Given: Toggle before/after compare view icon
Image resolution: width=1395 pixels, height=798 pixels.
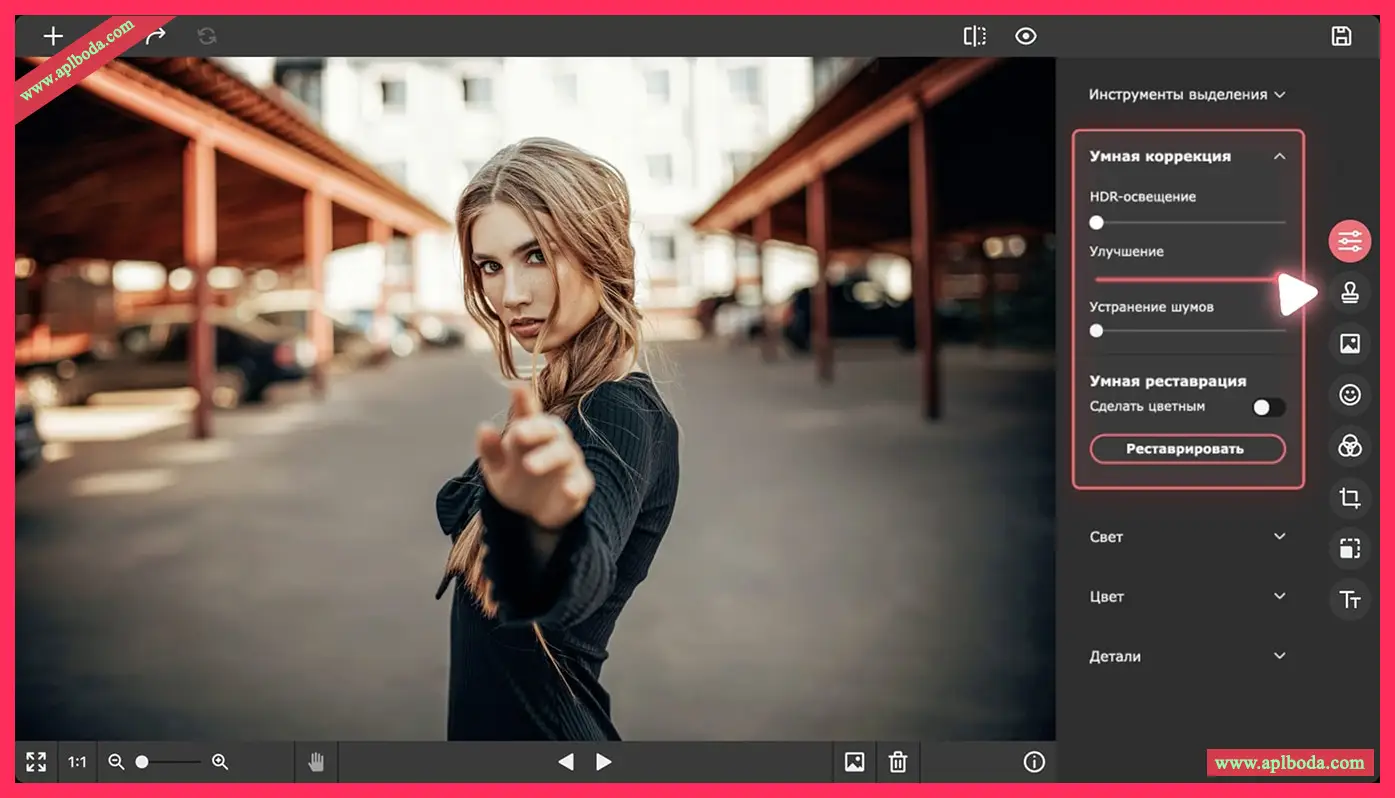Looking at the screenshot, I should click(974, 36).
